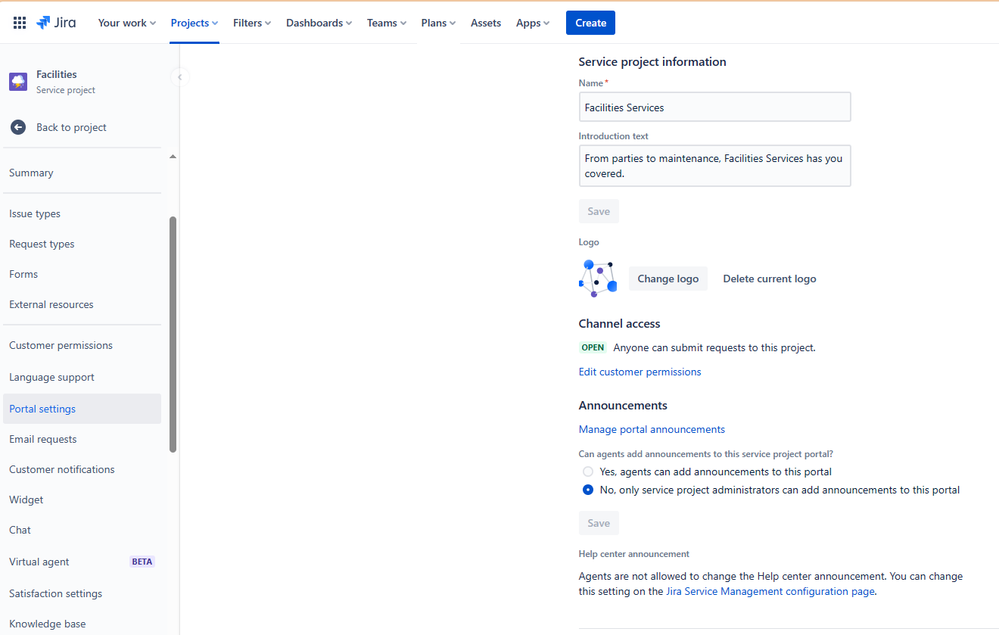Open Jira Service Management configuration page link

tap(770, 592)
